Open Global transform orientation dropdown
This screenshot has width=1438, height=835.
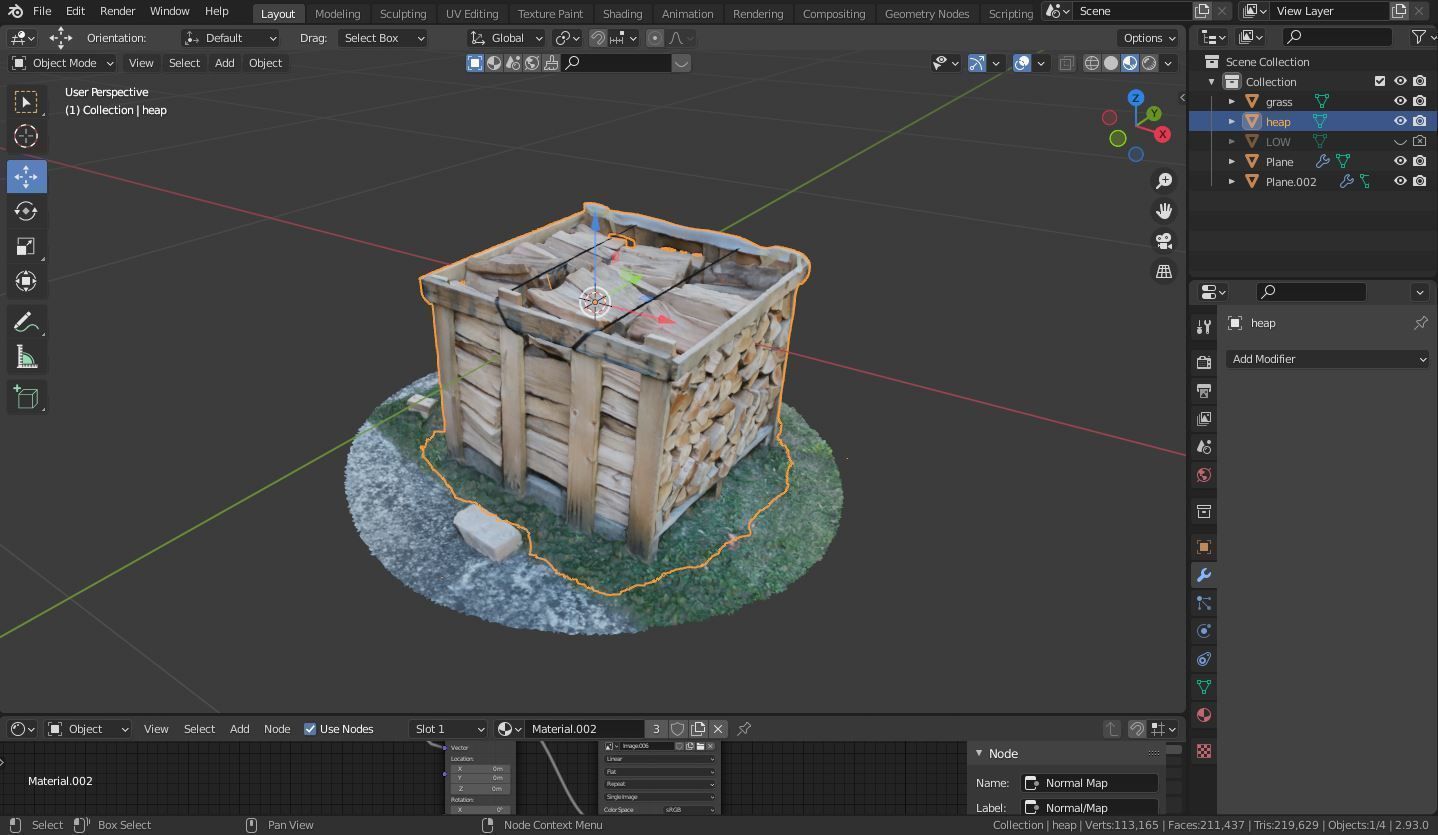click(x=506, y=38)
